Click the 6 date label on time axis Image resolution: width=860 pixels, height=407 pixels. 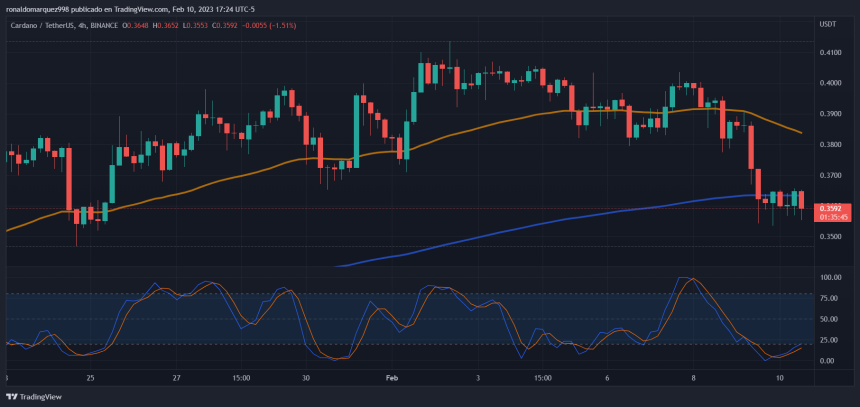tap(607, 378)
